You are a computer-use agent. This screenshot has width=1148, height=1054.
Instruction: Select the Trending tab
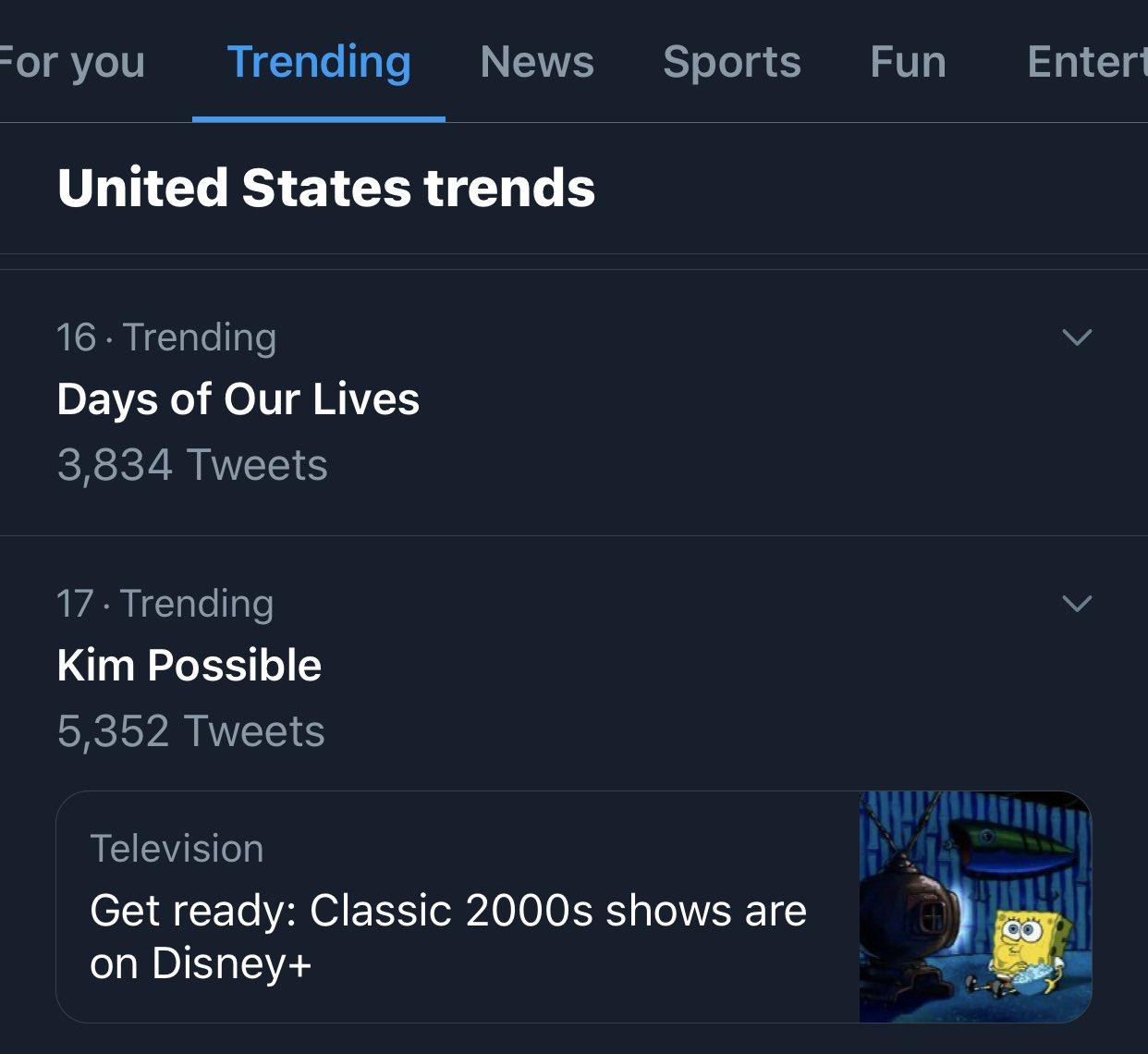point(319,63)
